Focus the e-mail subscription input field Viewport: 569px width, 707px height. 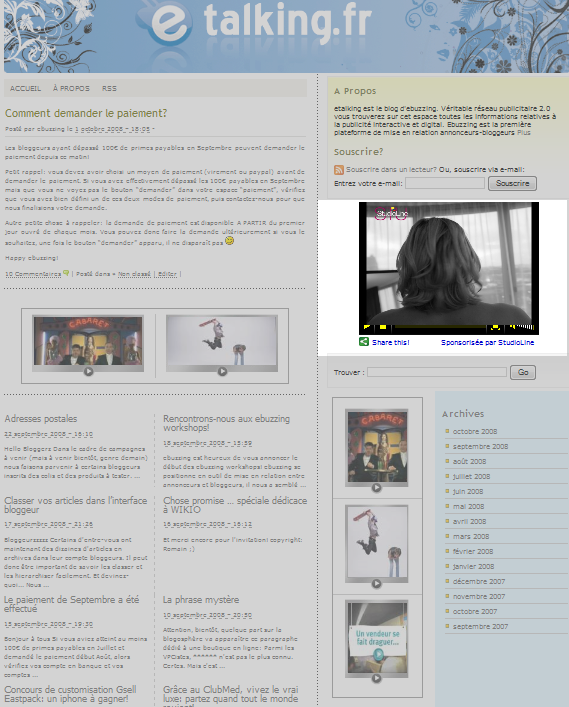[x=445, y=183]
